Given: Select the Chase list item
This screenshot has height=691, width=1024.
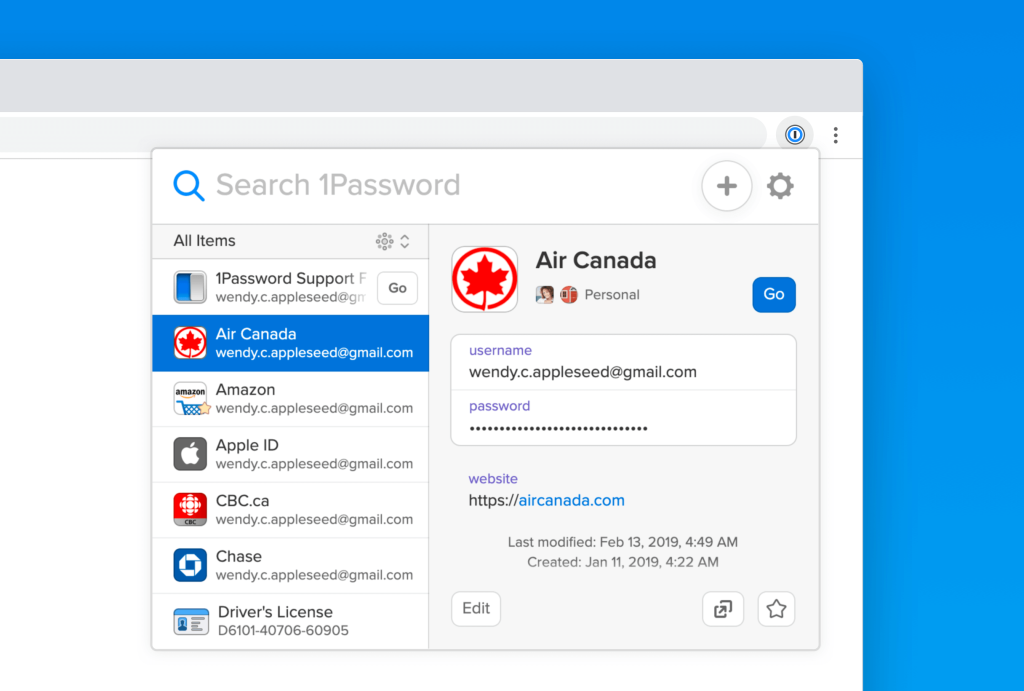Looking at the screenshot, I should click(291, 565).
